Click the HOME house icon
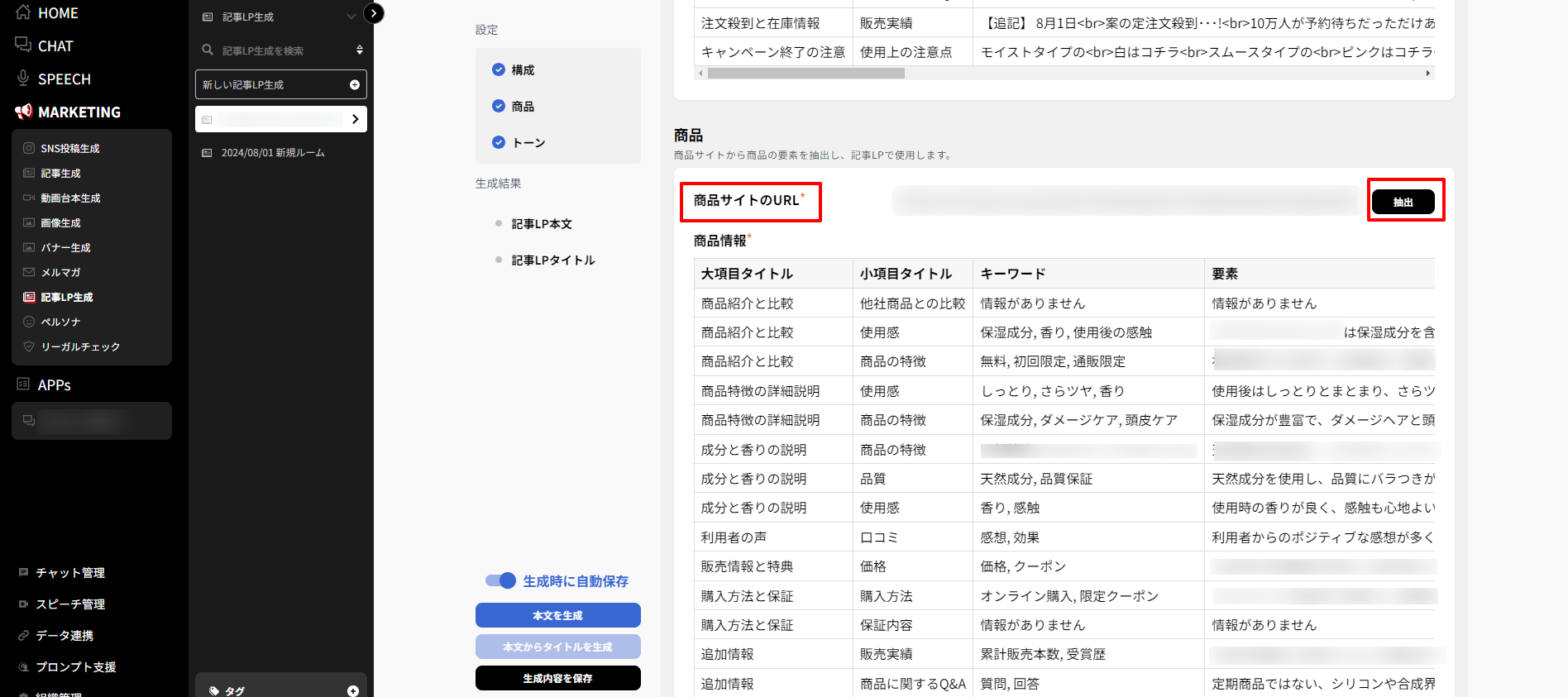Viewport: 1568px width, 697px height. pyautogui.click(x=23, y=12)
